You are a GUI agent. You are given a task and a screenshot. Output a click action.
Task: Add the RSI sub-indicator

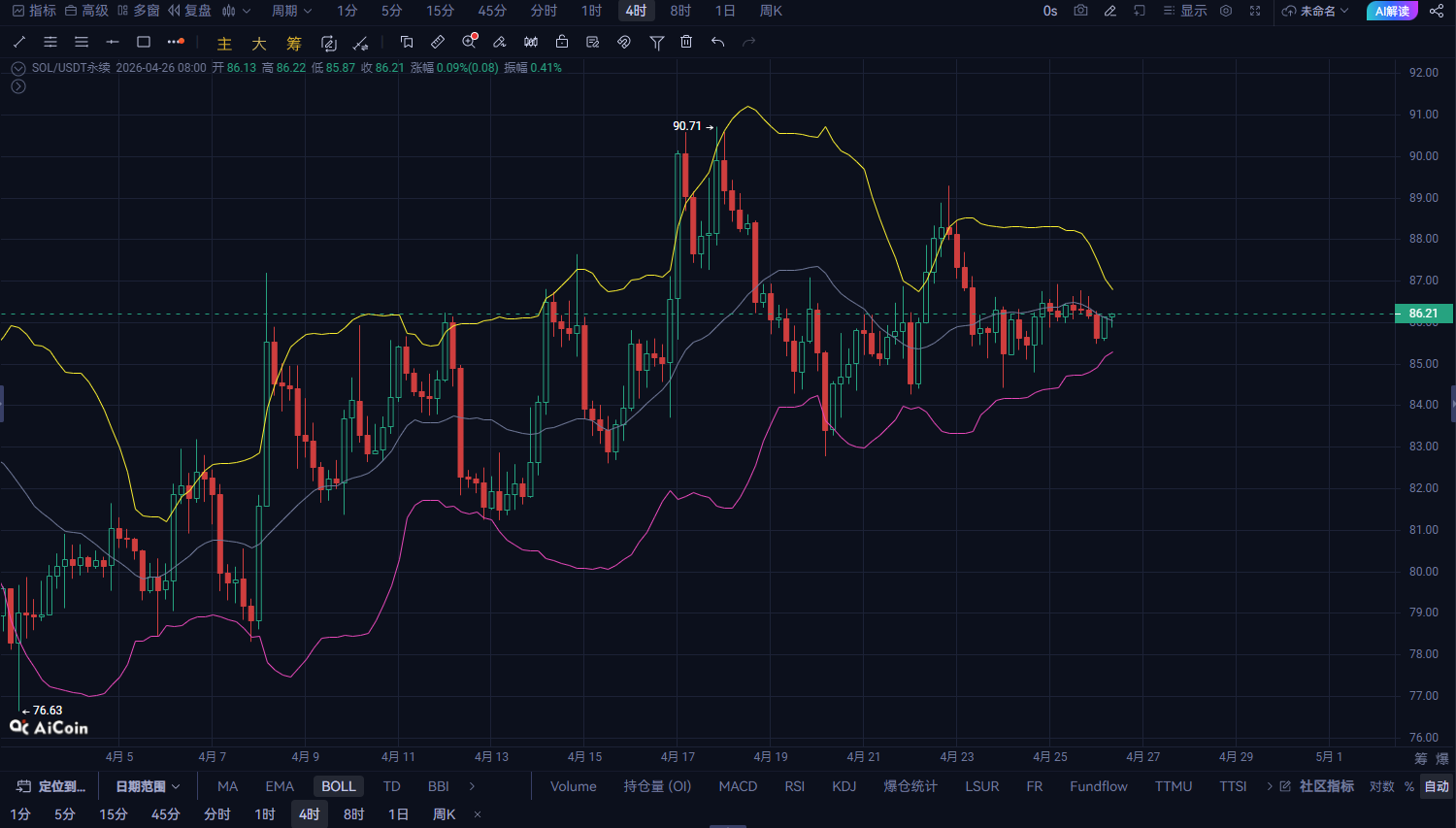tap(795, 786)
